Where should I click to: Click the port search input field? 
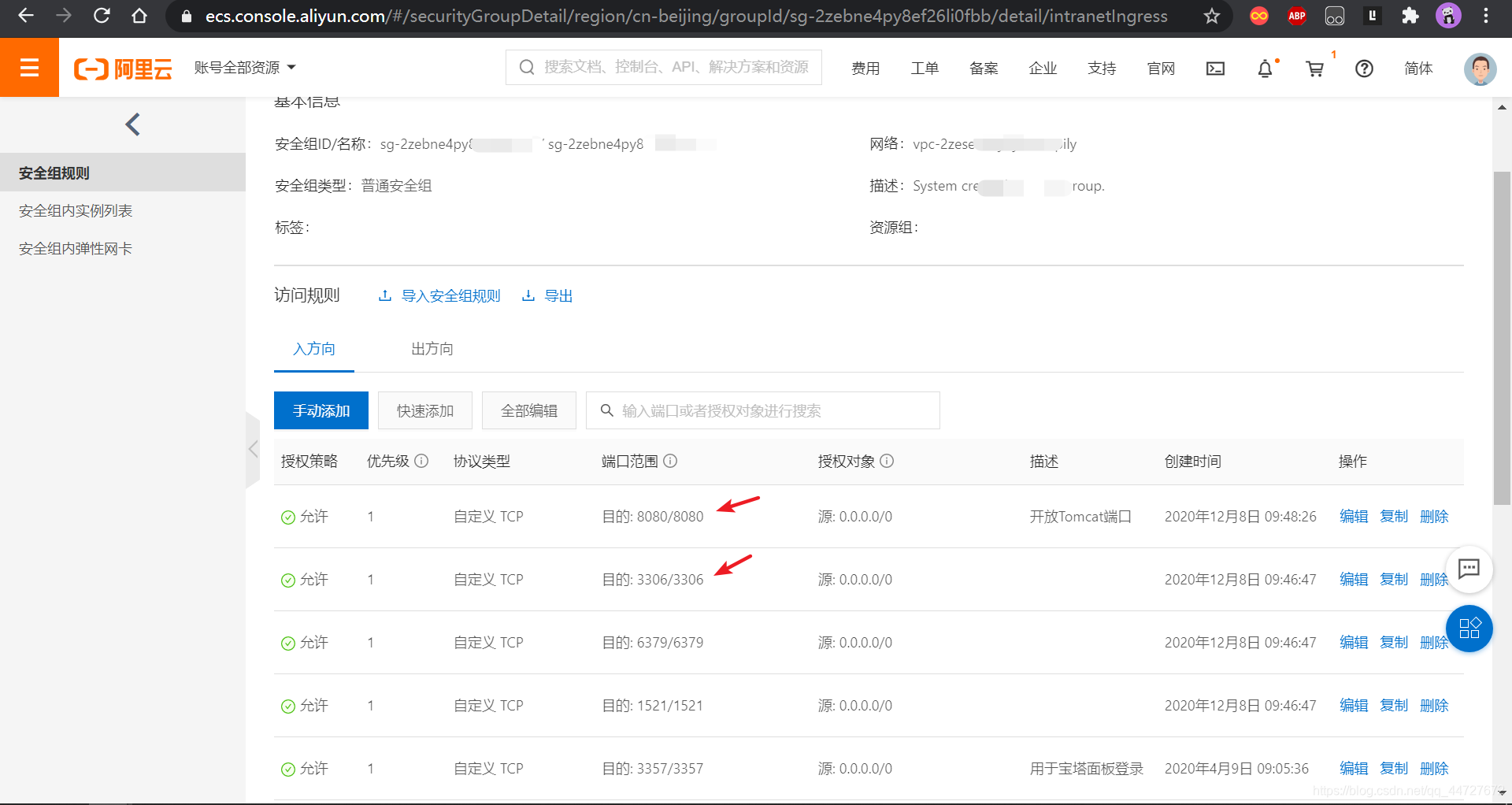coord(762,410)
